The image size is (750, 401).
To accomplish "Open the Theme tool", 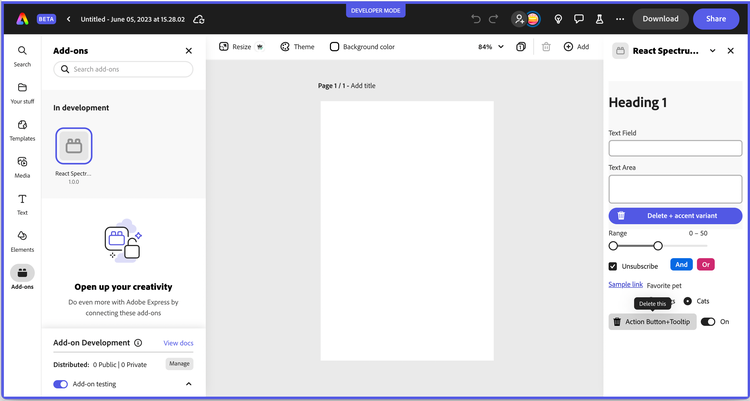I will pos(297,46).
